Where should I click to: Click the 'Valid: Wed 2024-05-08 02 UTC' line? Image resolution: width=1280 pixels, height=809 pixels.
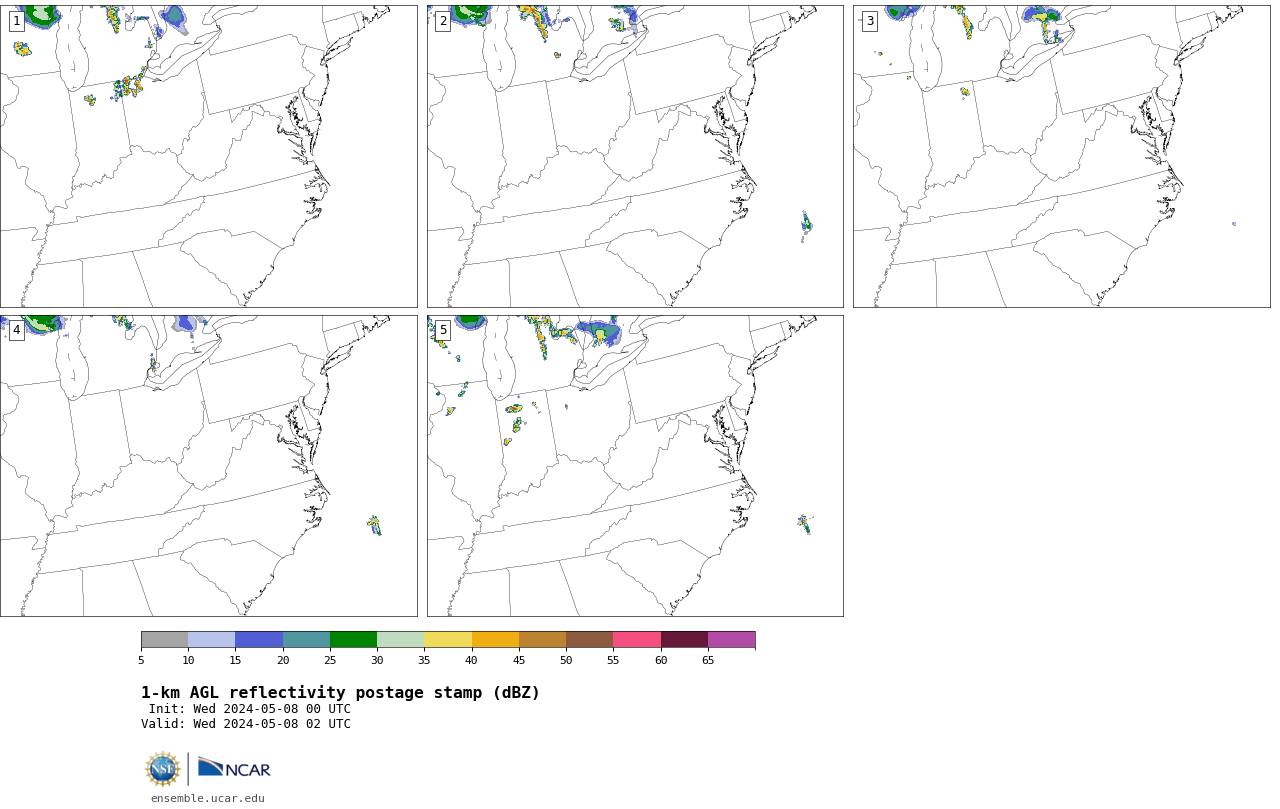pos(246,724)
